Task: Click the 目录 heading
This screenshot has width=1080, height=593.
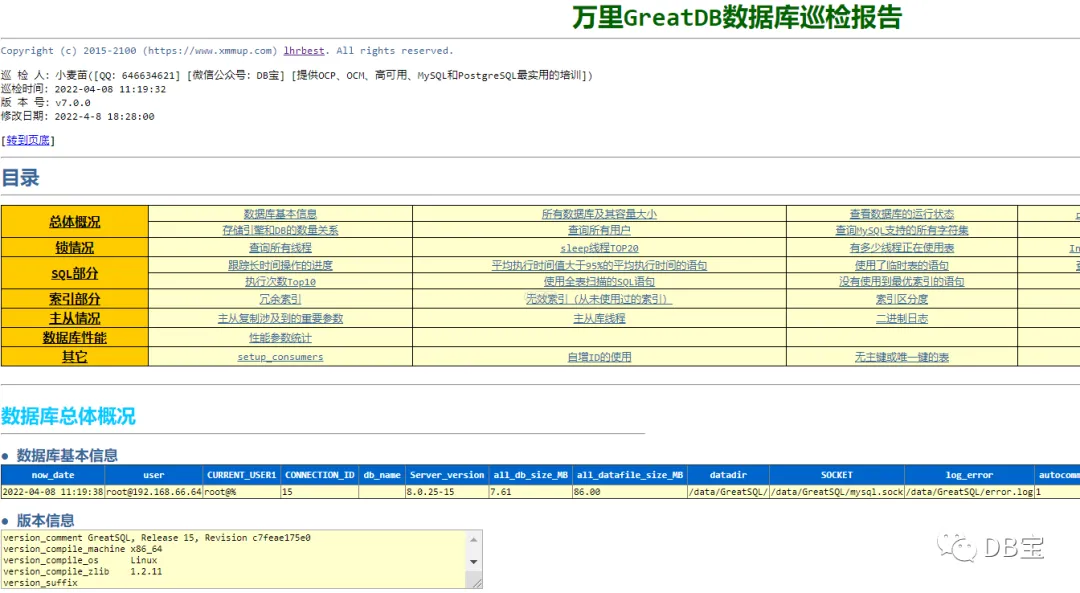Action: coord(21,178)
